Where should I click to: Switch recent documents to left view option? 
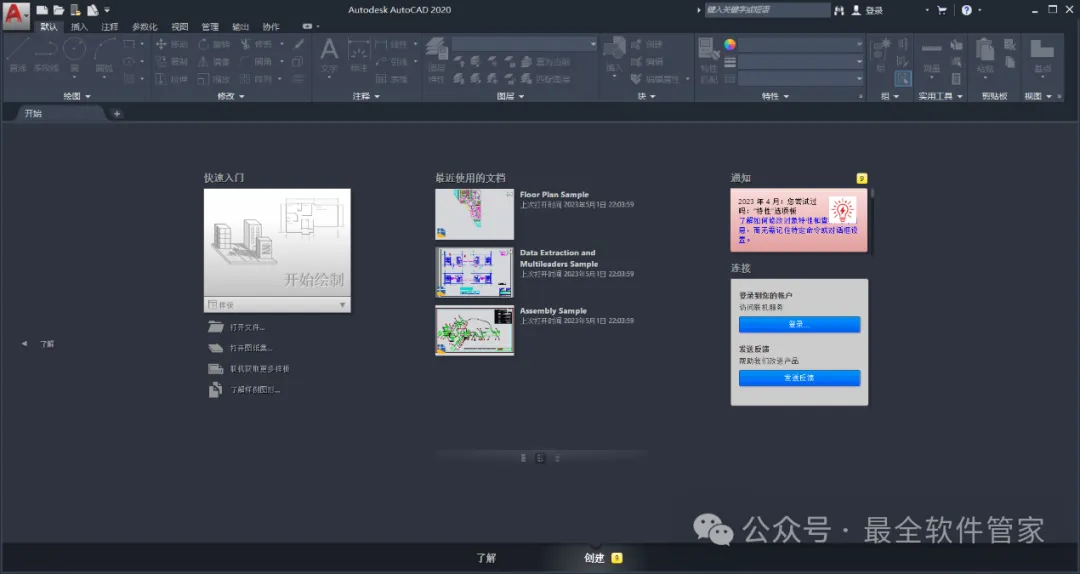pos(523,458)
